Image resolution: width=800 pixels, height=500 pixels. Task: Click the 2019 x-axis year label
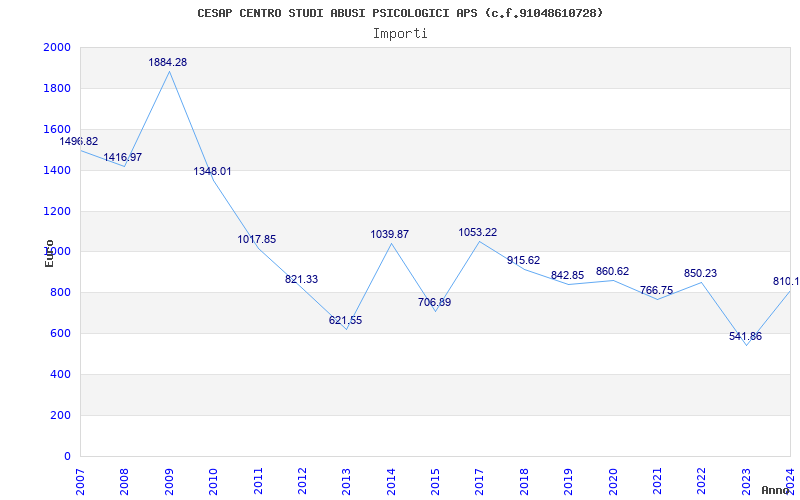click(568, 481)
